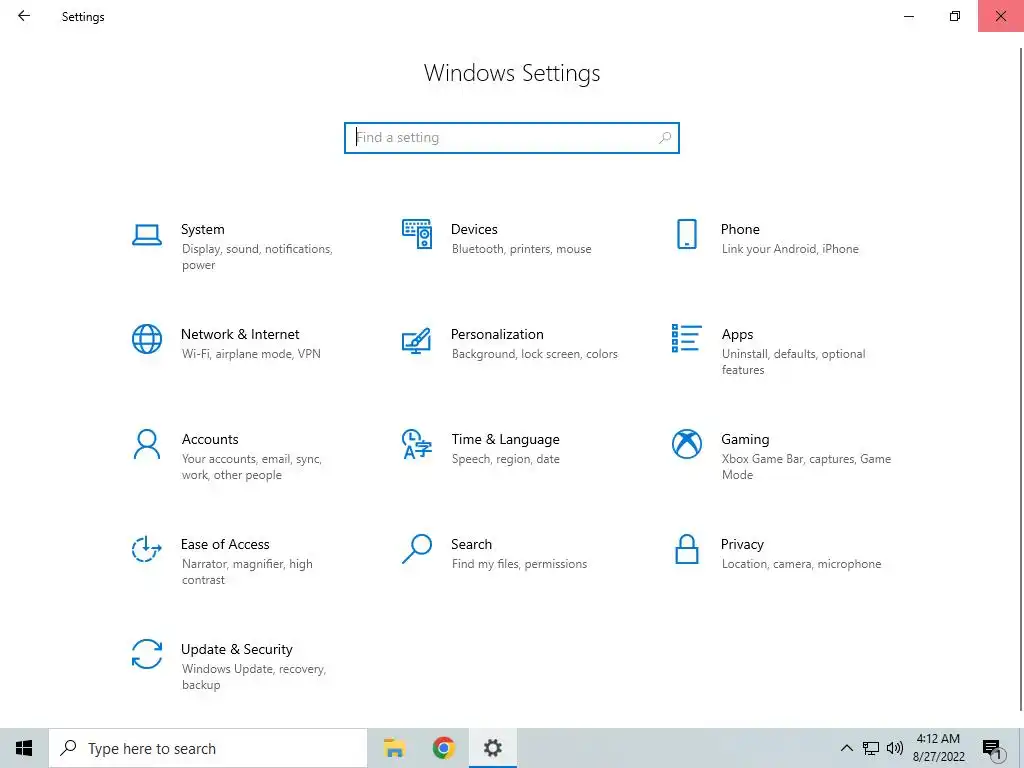Click the Devices keyboard and speaker icon
1024x768 pixels.
point(417,234)
